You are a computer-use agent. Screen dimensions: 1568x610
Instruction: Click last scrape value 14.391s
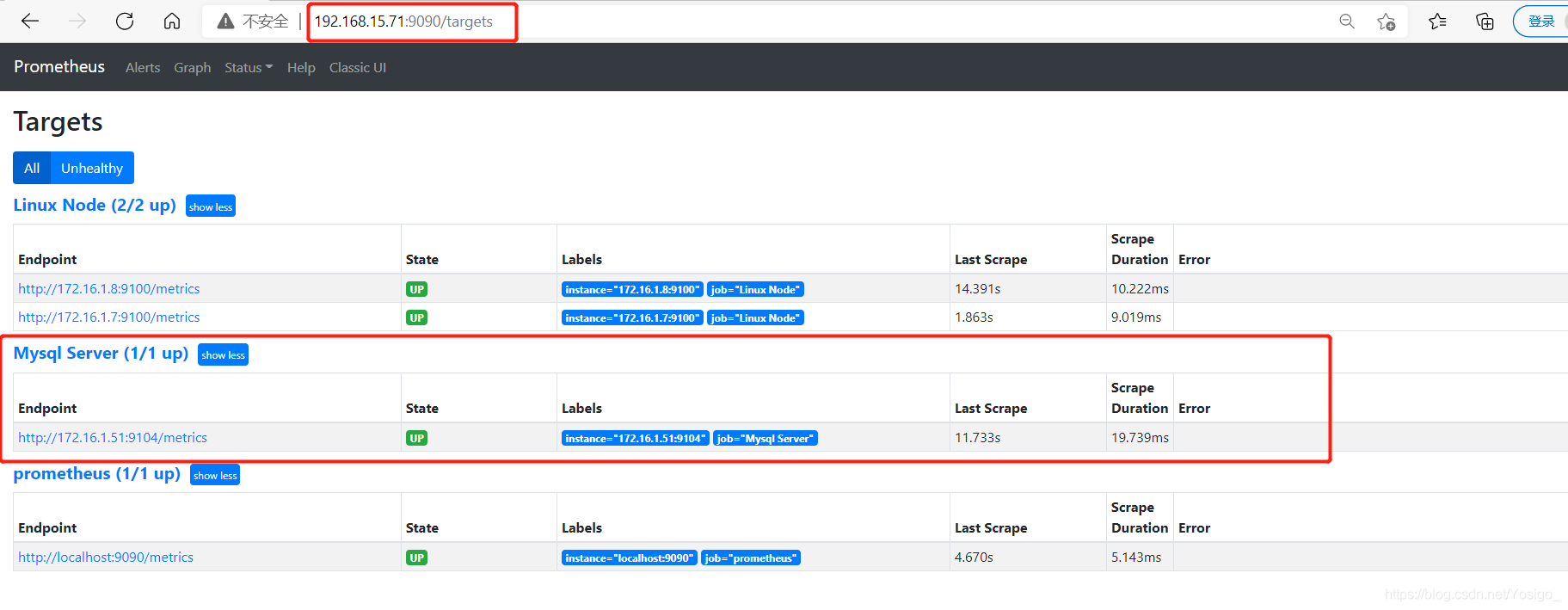click(x=978, y=289)
